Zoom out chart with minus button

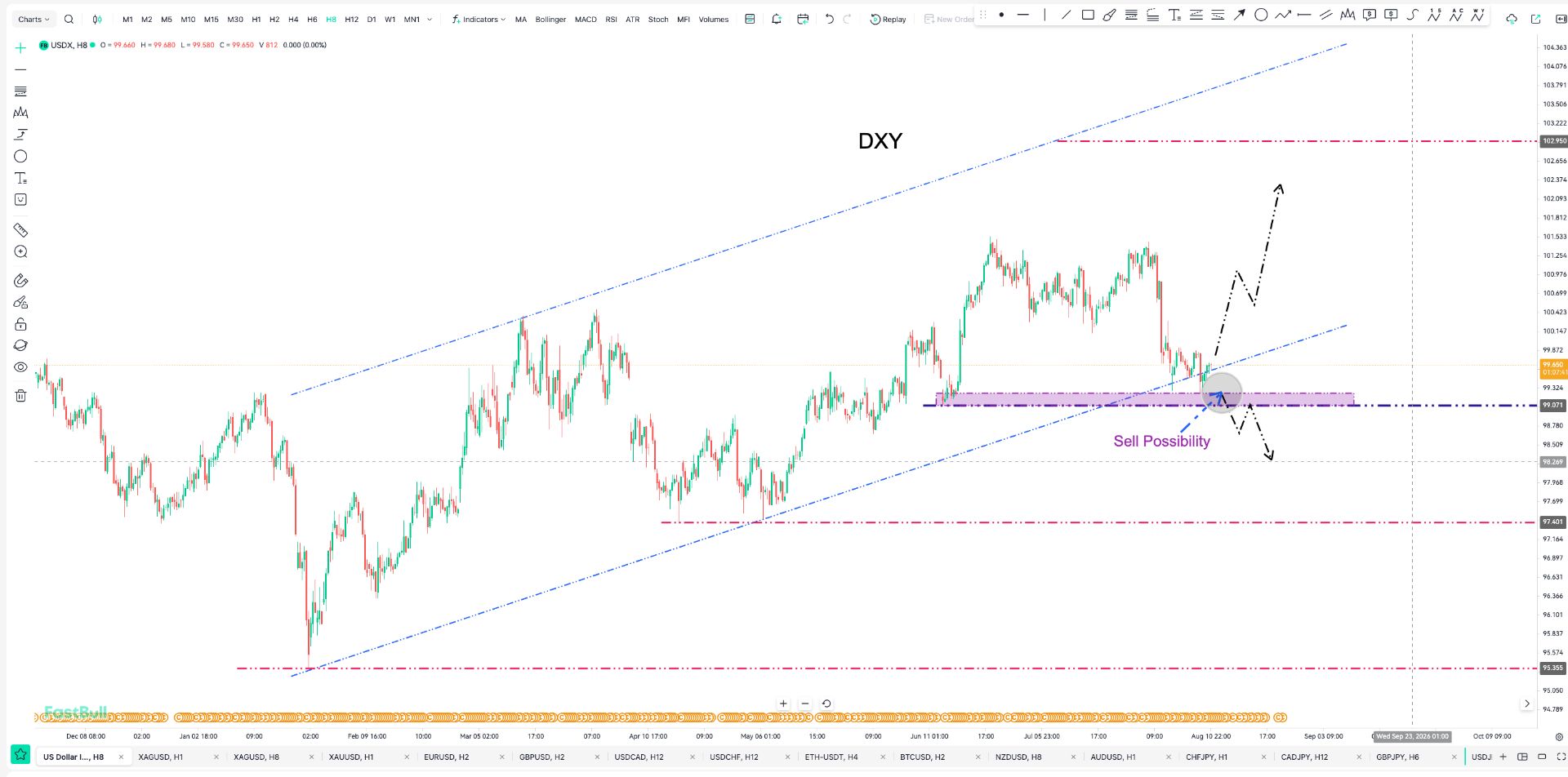[805, 704]
